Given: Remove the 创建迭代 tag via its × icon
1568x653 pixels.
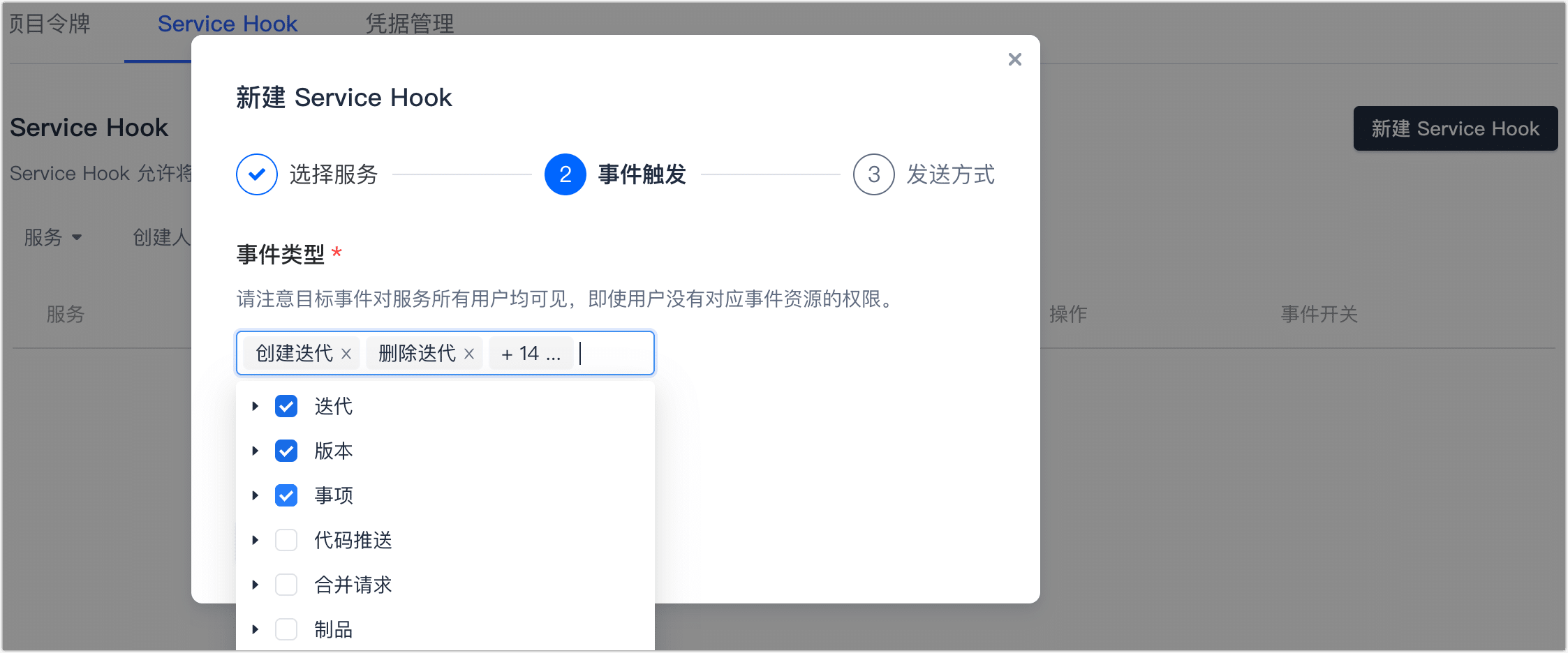Looking at the screenshot, I should 346,354.
